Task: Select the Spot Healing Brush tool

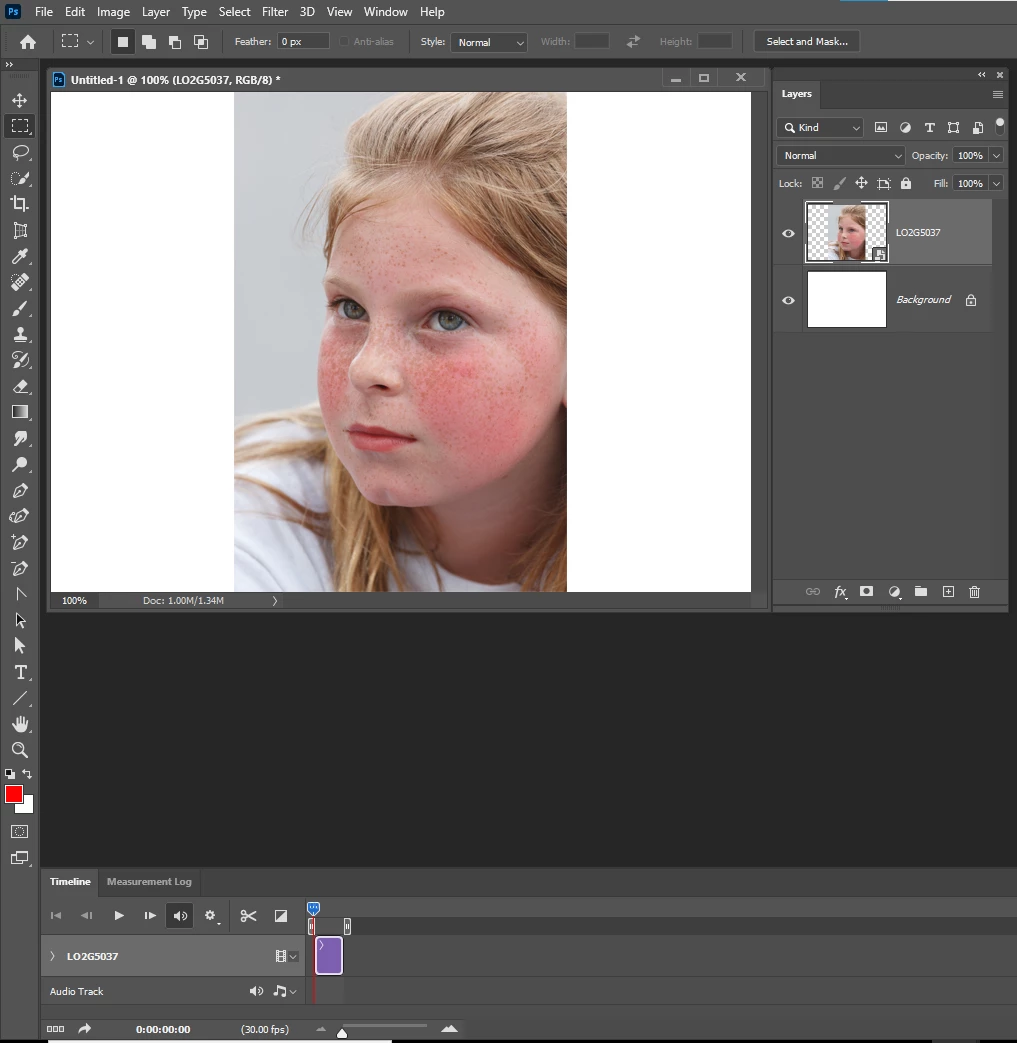Action: pyautogui.click(x=20, y=282)
